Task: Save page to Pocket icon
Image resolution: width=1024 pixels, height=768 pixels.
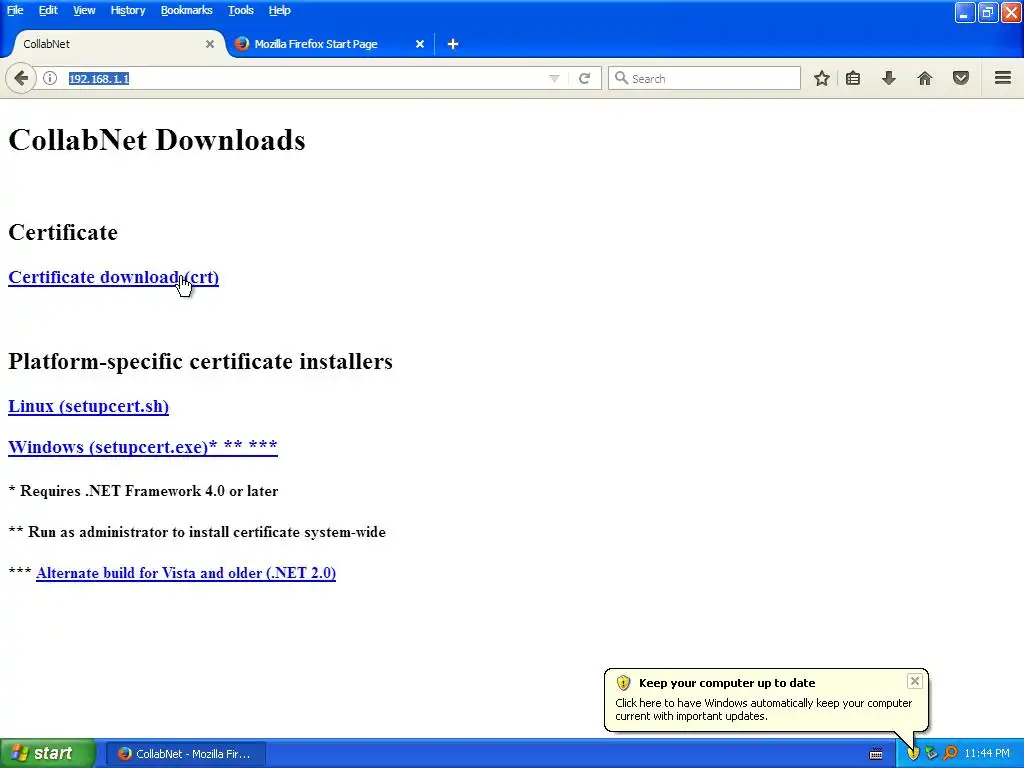Action: point(961,78)
